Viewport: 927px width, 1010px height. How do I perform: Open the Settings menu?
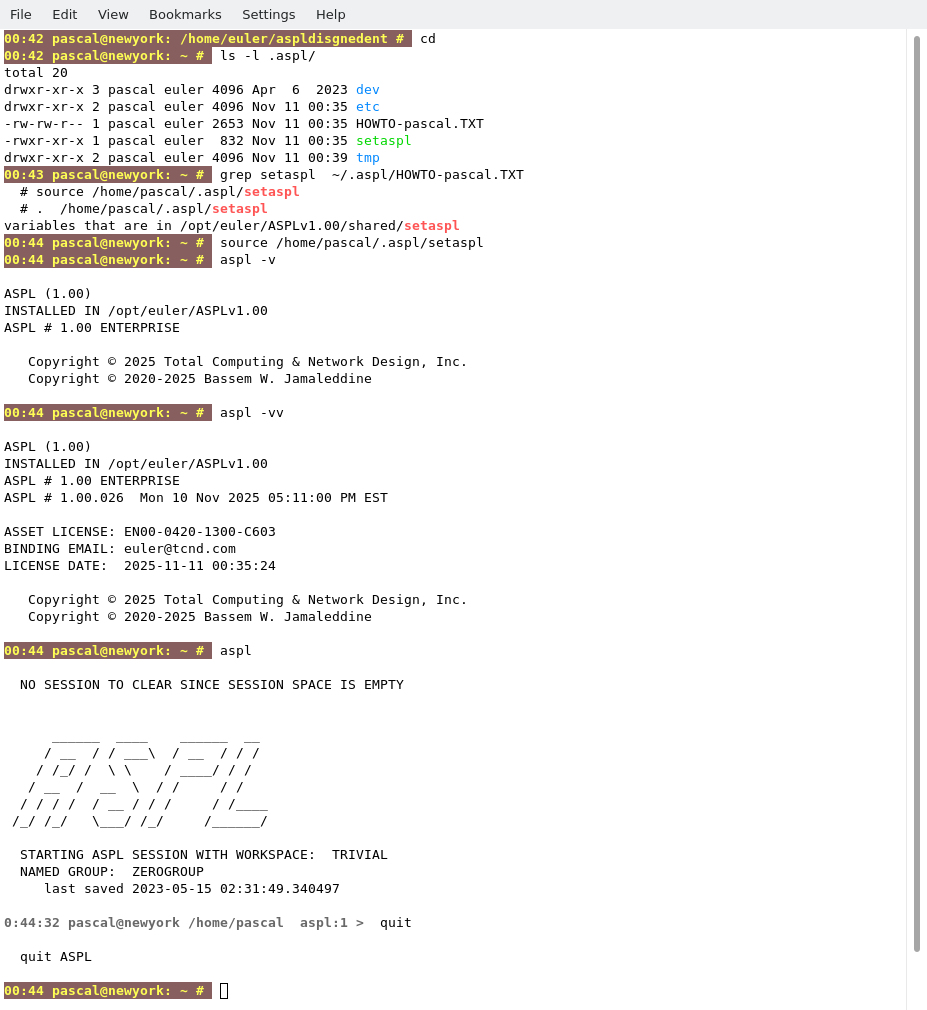pyautogui.click(x=268, y=14)
